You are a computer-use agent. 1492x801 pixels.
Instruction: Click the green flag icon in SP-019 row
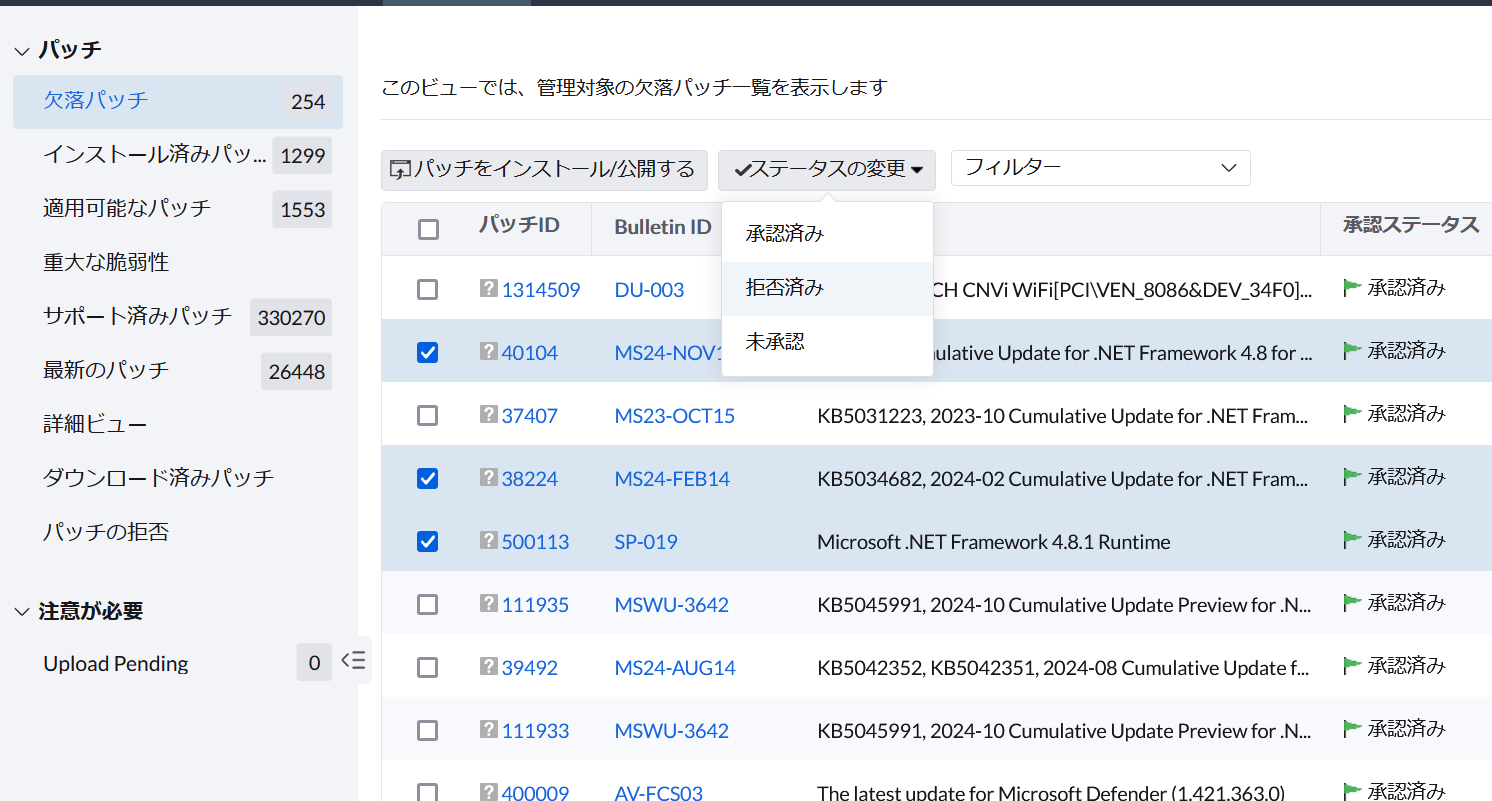1352,540
